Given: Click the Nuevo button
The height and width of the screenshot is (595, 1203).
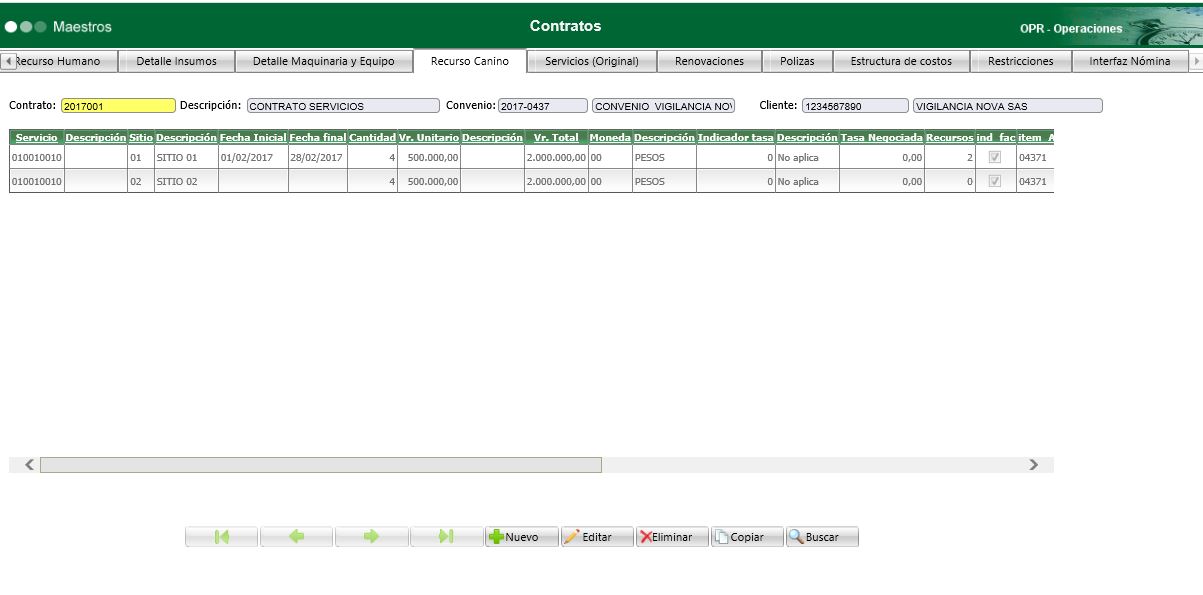Looking at the screenshot, I should [521, 537].
